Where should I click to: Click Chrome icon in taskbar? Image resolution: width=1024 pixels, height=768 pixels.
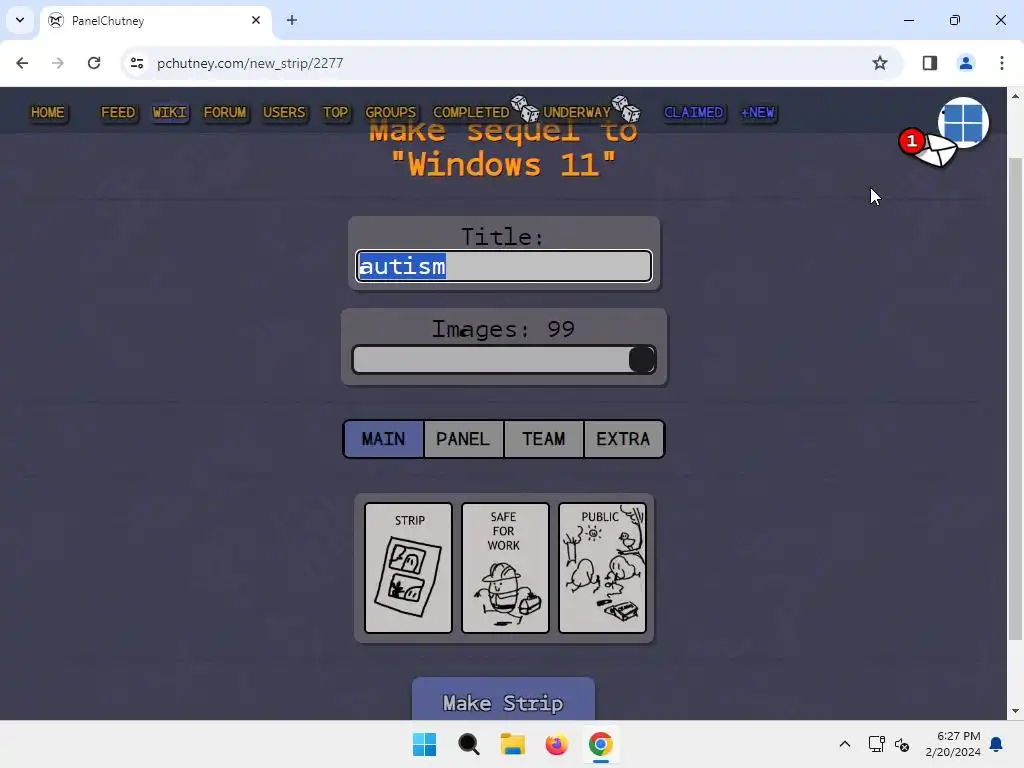(x=600, y=744)
